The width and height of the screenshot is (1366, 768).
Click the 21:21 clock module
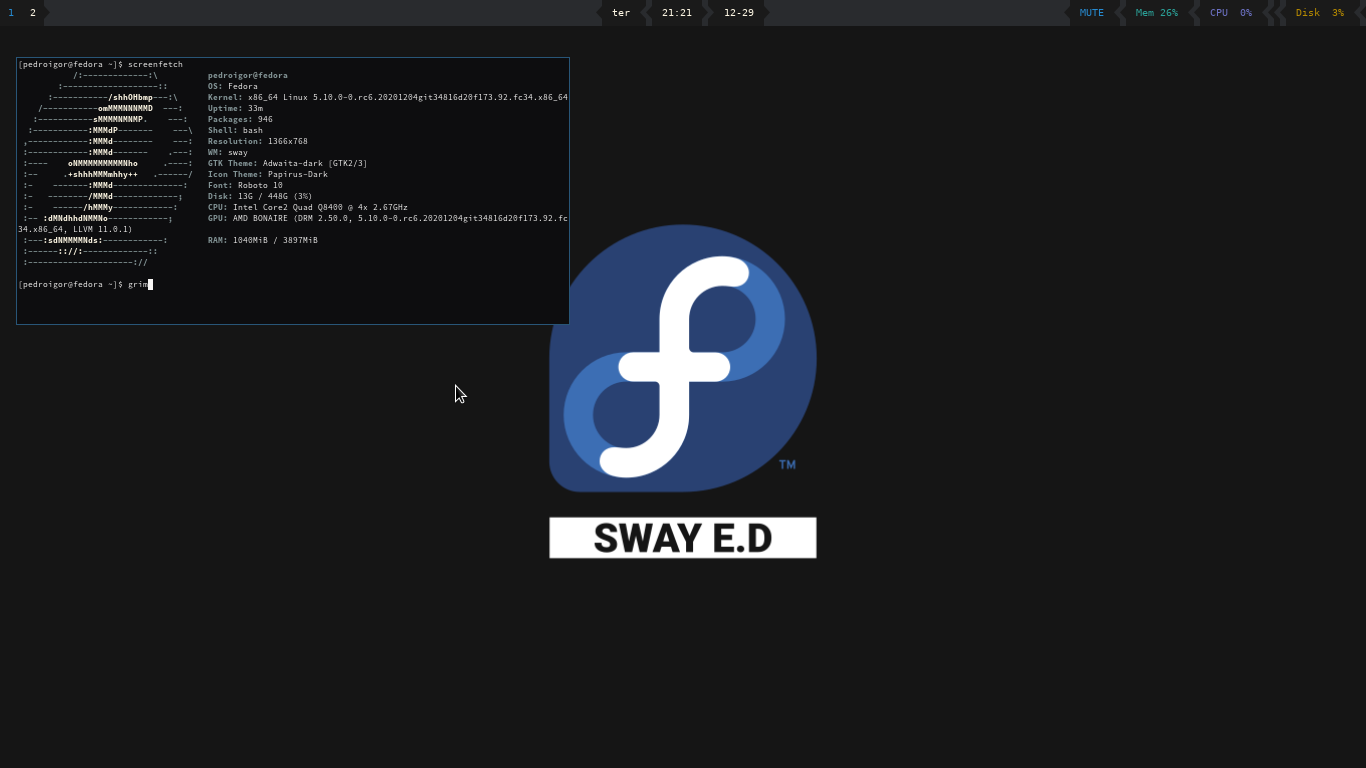676,13
